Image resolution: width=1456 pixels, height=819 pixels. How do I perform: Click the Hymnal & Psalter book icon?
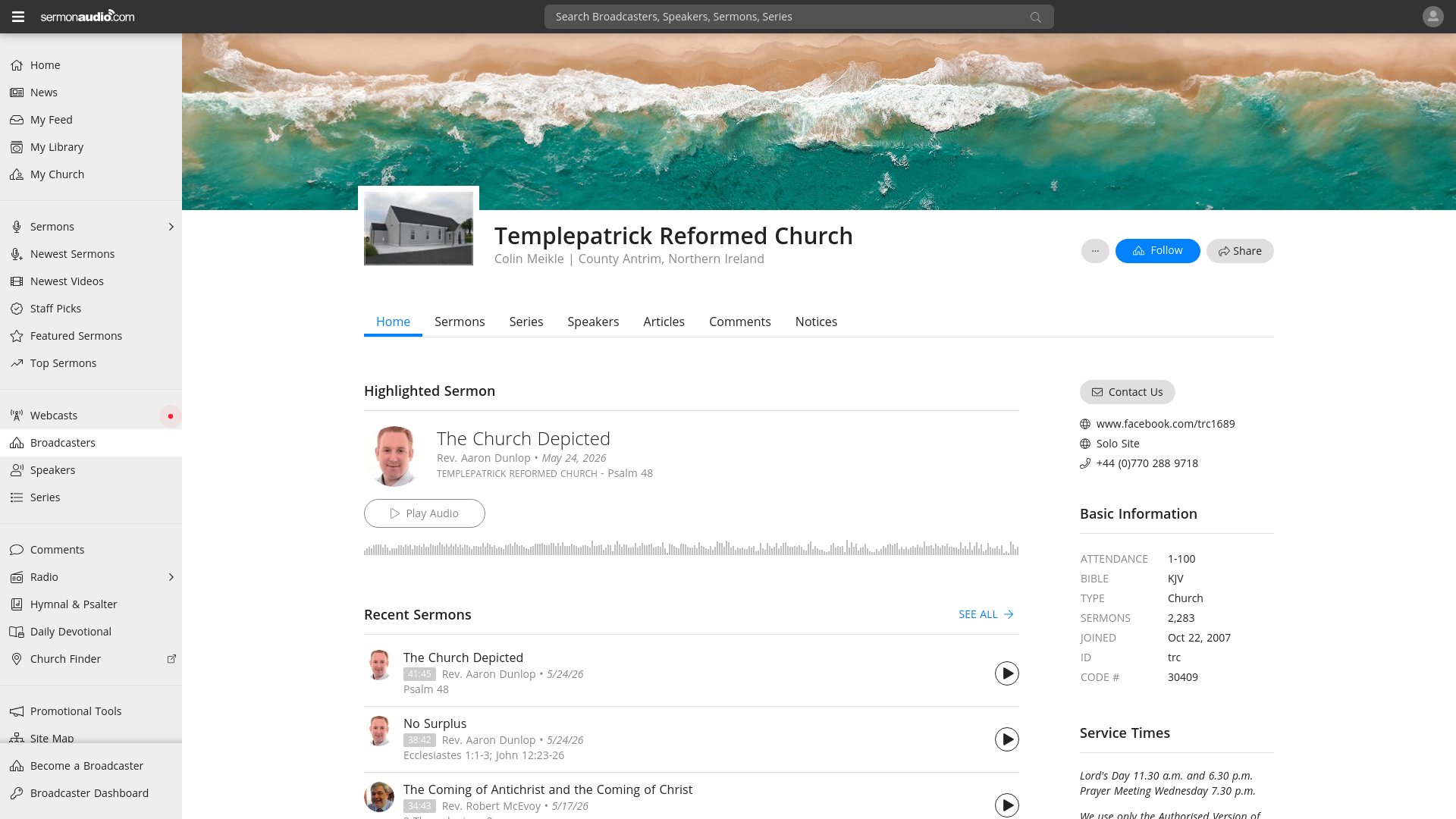[17, 604]
